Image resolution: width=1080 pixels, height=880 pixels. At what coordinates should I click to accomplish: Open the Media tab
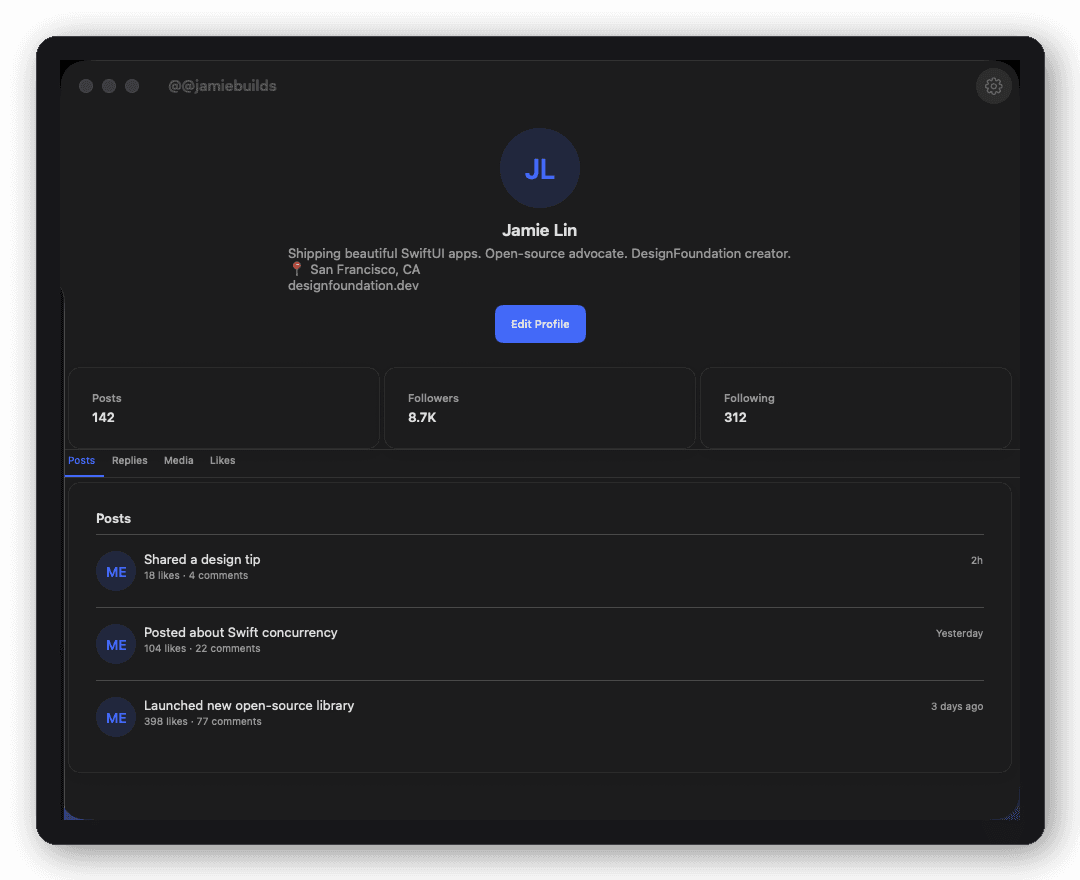(178, 461)
